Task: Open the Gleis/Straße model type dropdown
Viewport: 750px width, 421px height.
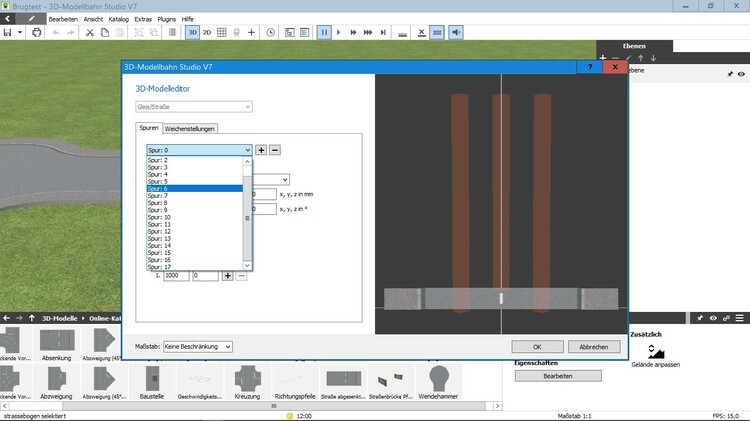Action: coord(194,107)
